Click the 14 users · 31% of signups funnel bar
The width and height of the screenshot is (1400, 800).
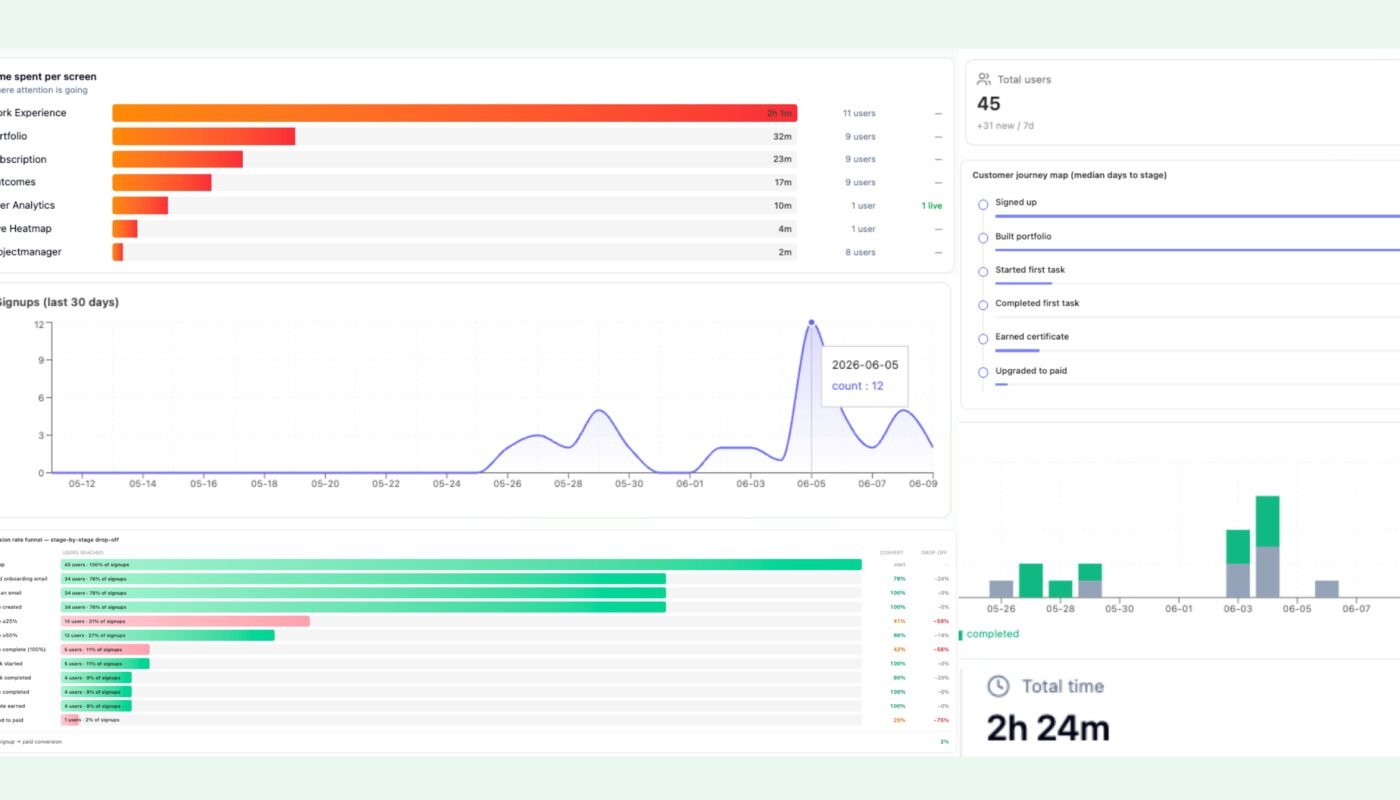point(185,621)
